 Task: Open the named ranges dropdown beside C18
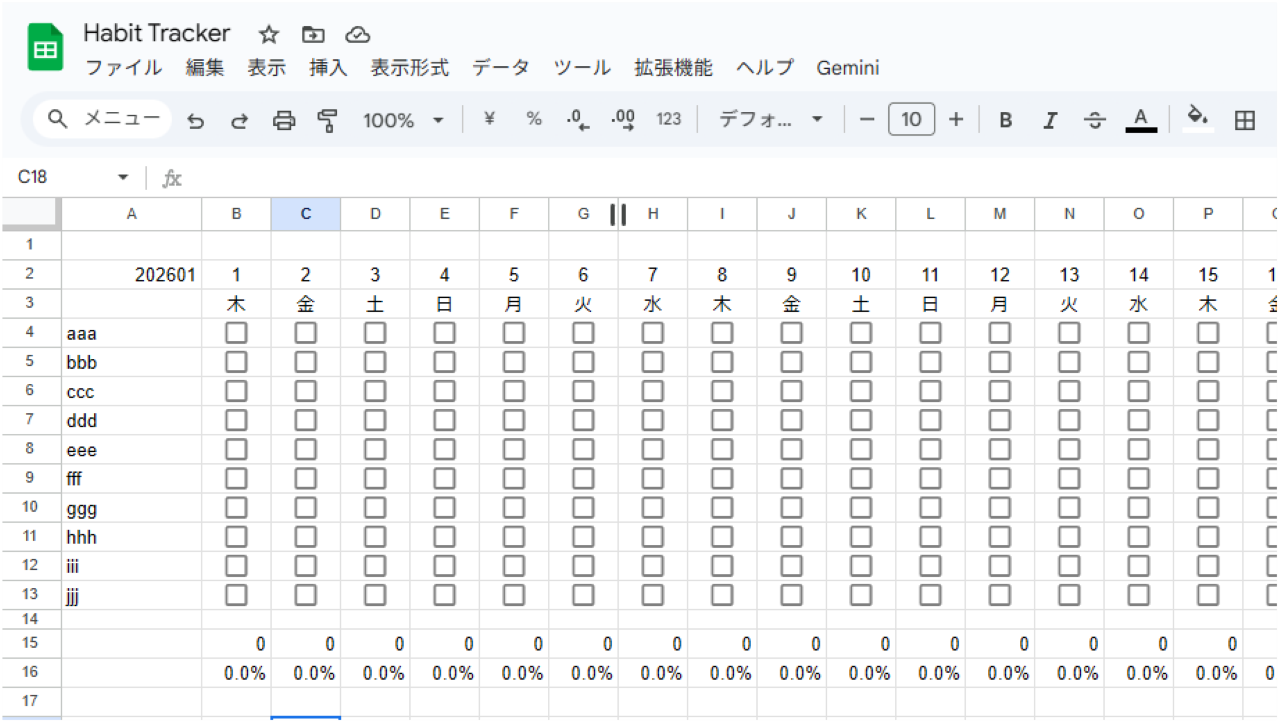(122, 176)
